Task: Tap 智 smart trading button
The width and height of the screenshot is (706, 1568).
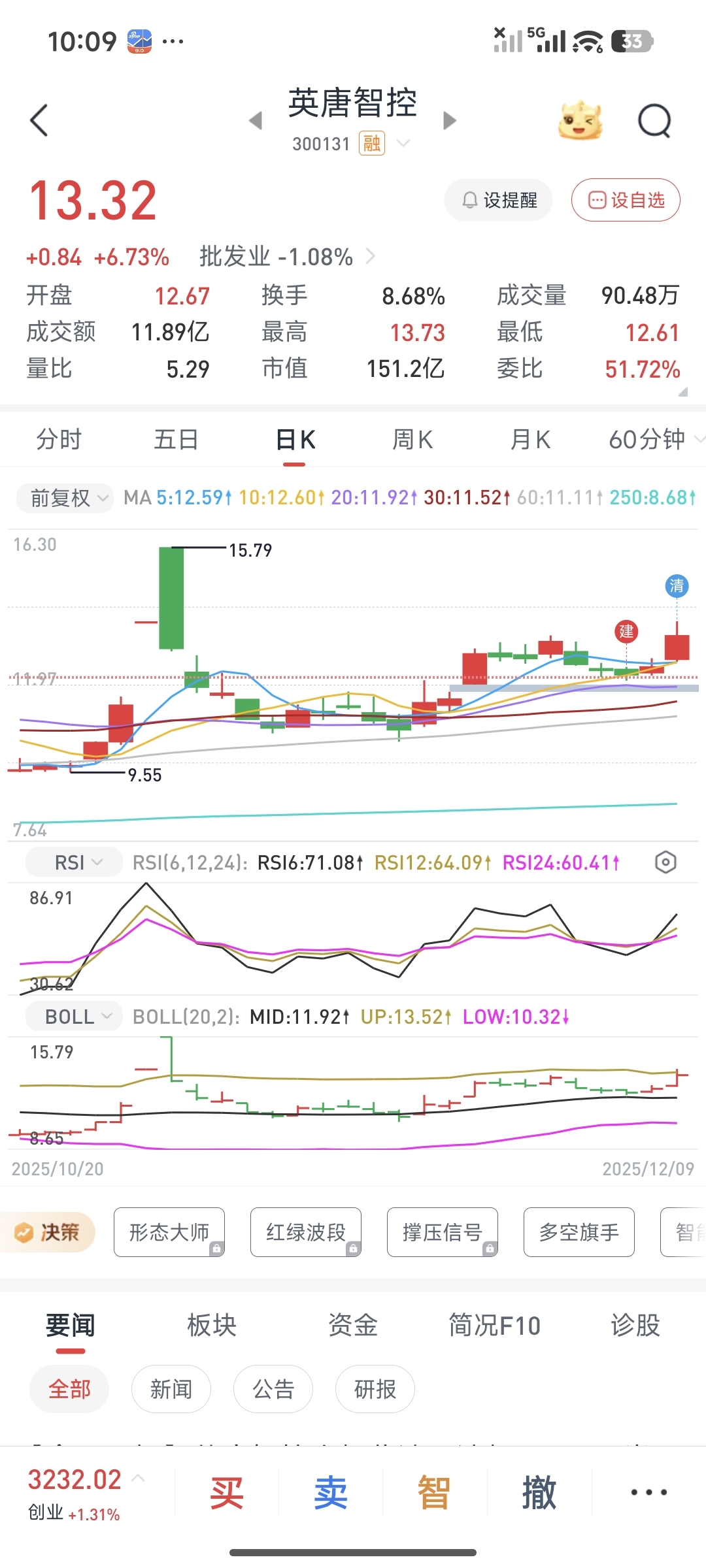Action: tap(435, 1492)
